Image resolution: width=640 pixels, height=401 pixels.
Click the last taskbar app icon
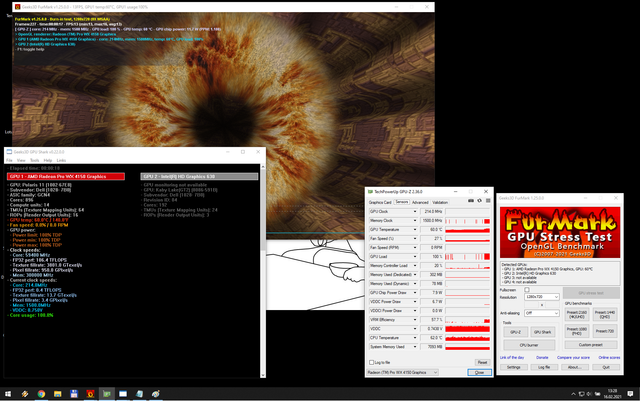point(156,394)
